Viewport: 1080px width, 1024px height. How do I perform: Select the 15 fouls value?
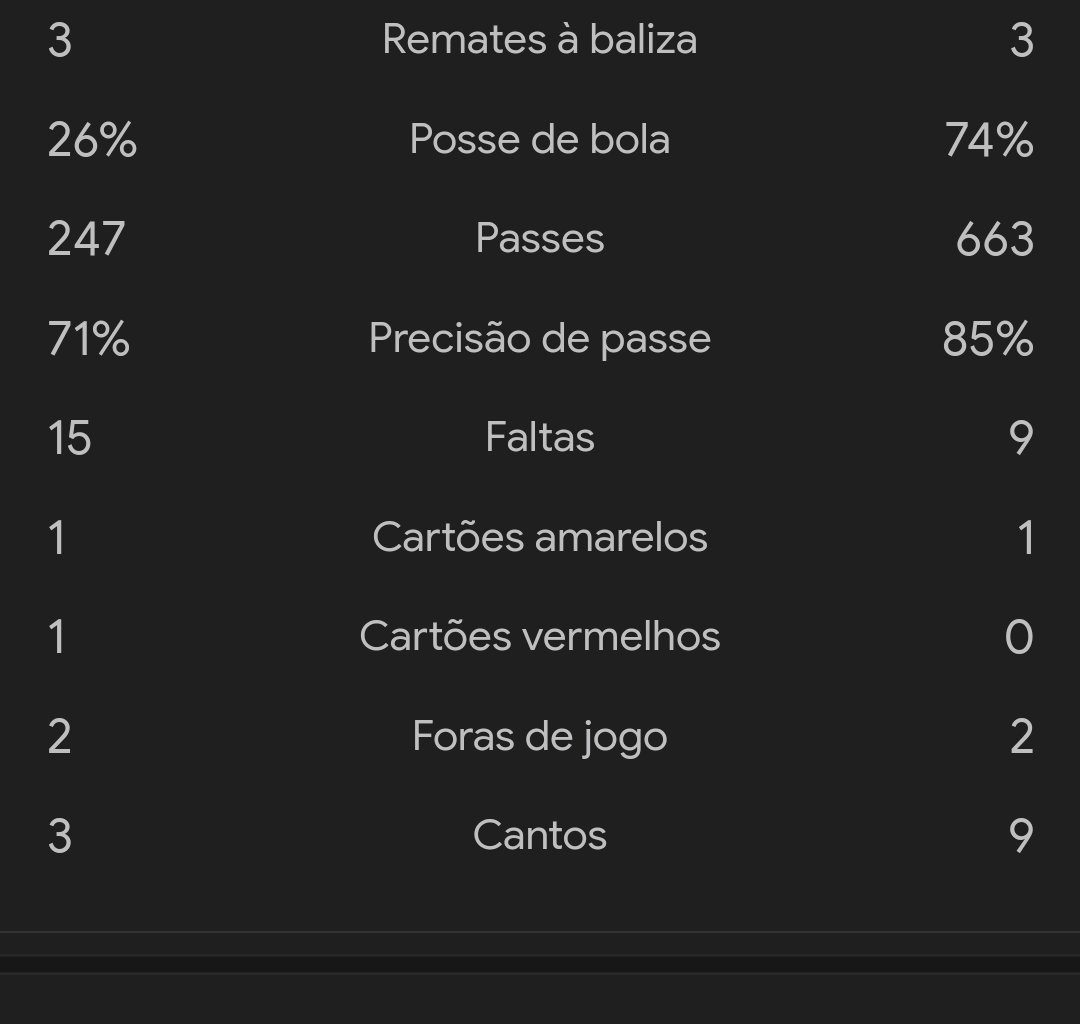tap(69, 438)
